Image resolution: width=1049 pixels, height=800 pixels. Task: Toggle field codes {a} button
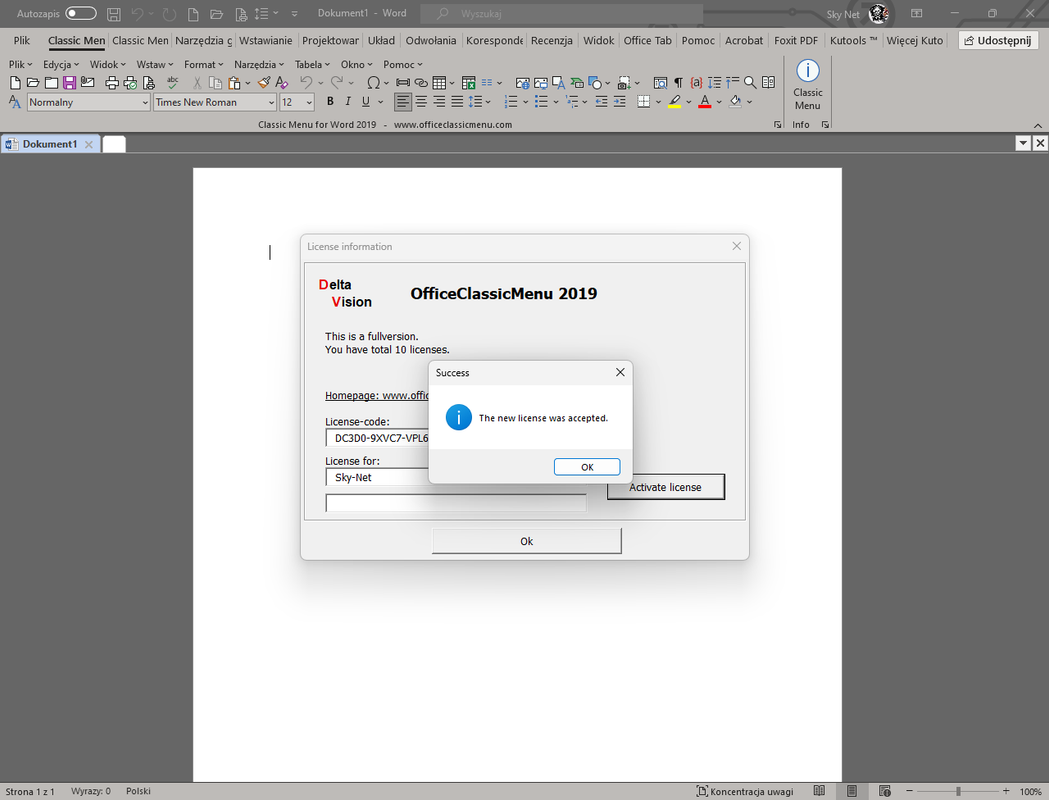click(x=696, y=82)
